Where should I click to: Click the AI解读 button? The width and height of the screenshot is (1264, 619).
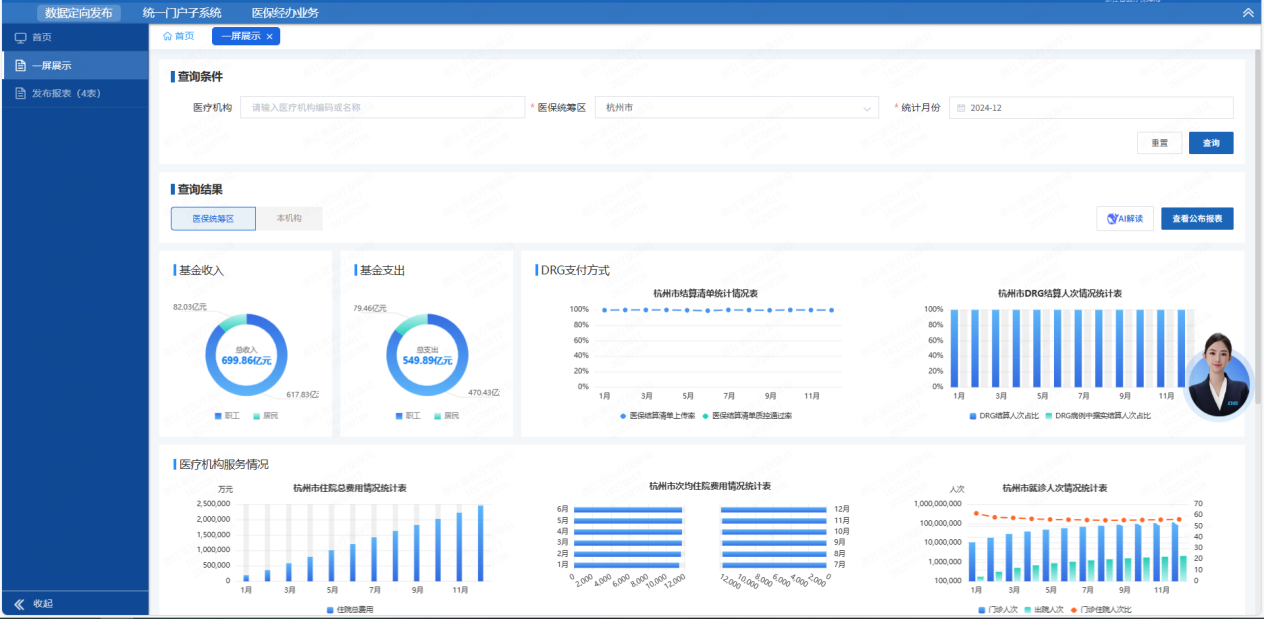[x=1125, y=219]
